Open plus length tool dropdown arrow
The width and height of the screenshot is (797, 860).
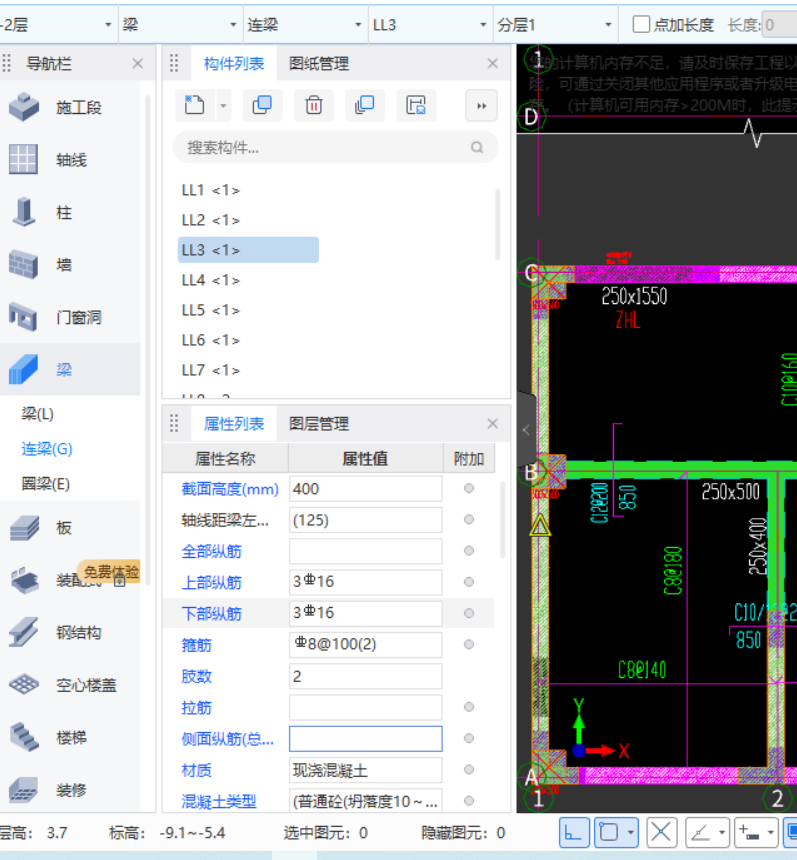point(771,833)
